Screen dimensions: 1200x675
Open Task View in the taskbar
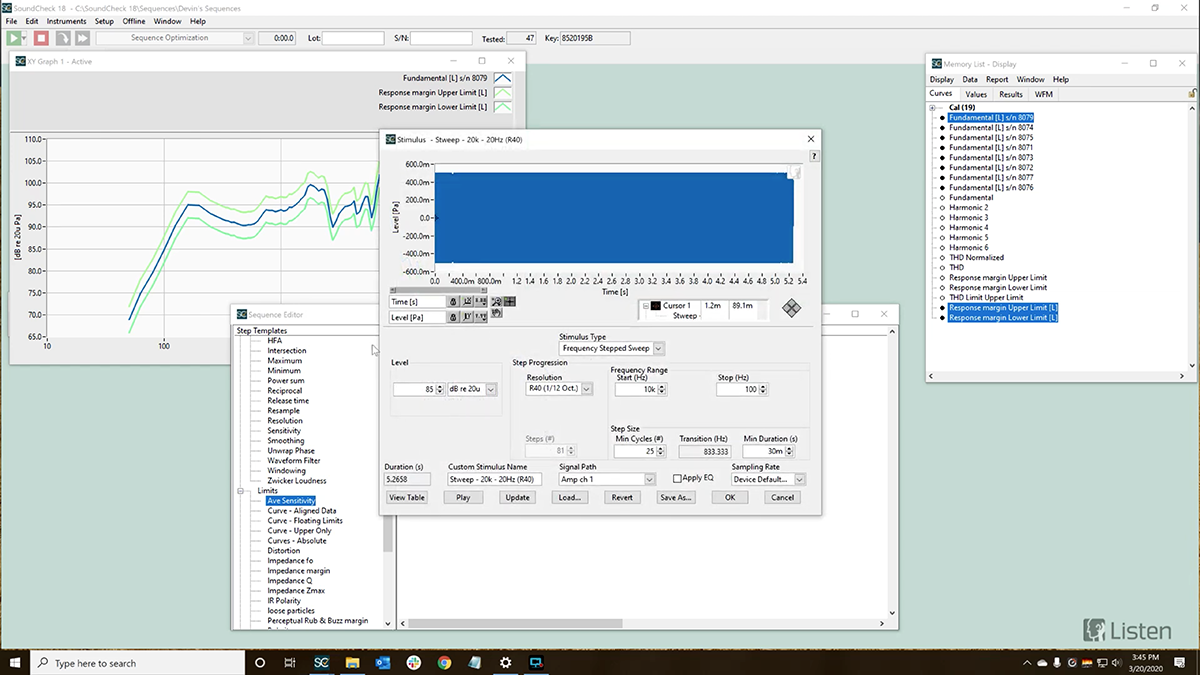290,662
